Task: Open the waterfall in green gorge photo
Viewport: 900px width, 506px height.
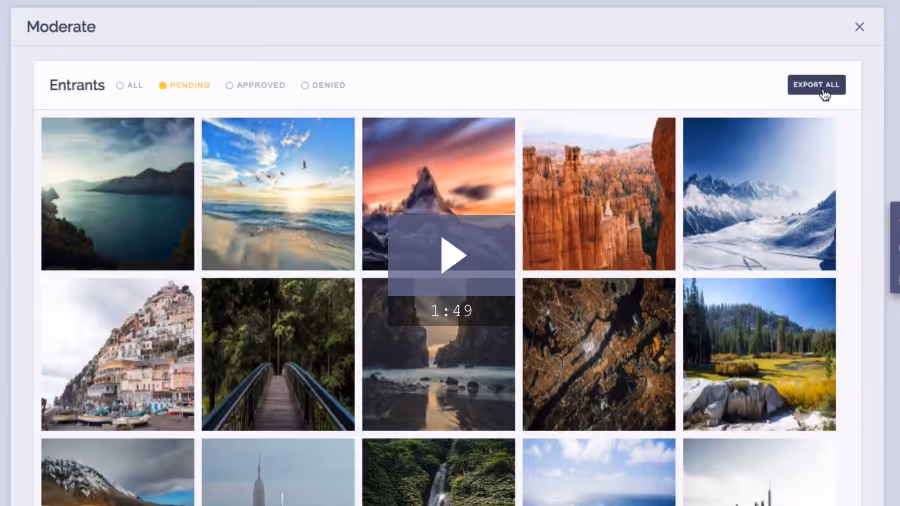Action: coord(439,472)
